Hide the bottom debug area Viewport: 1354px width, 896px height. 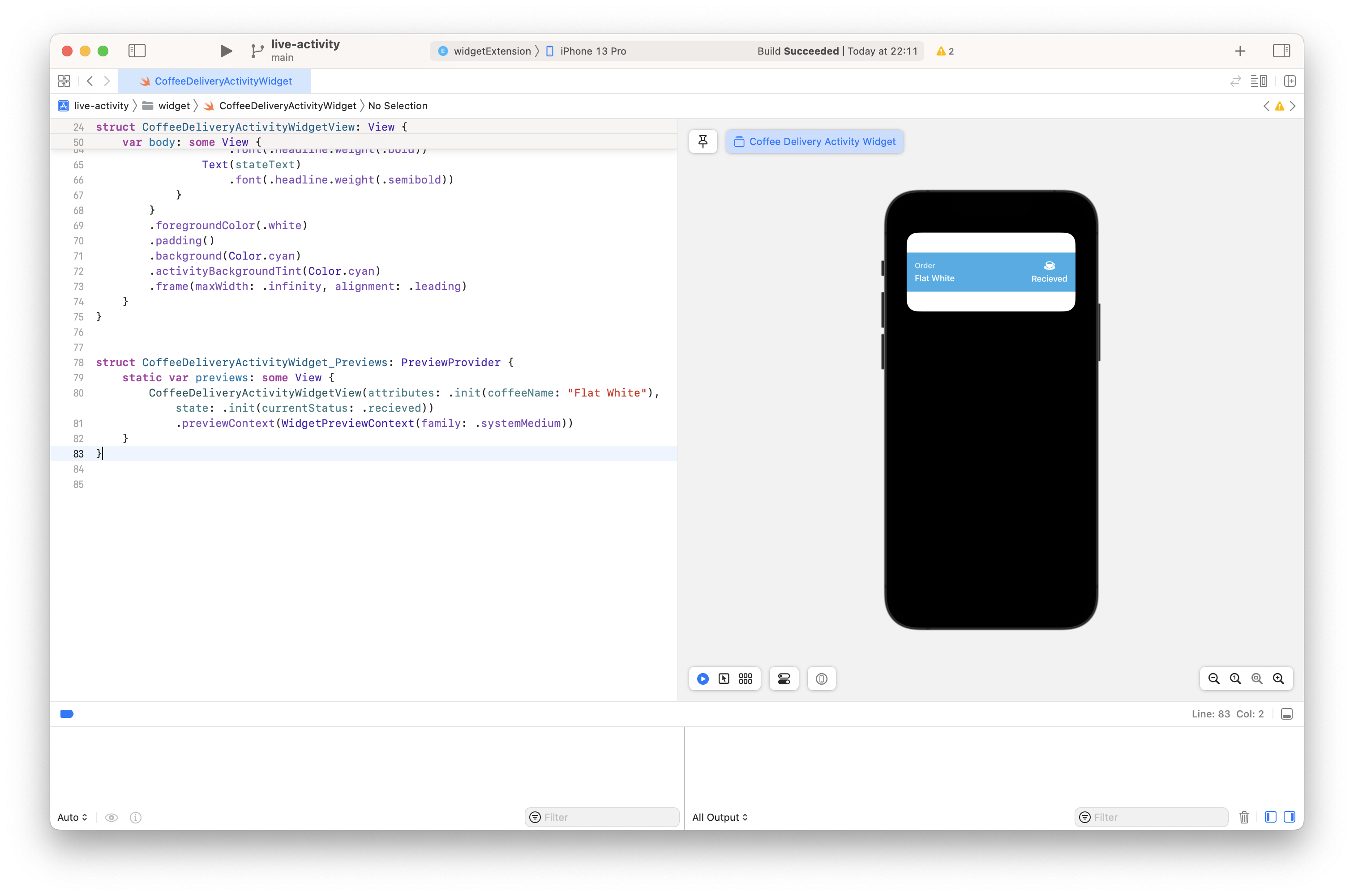[1286, 714]
